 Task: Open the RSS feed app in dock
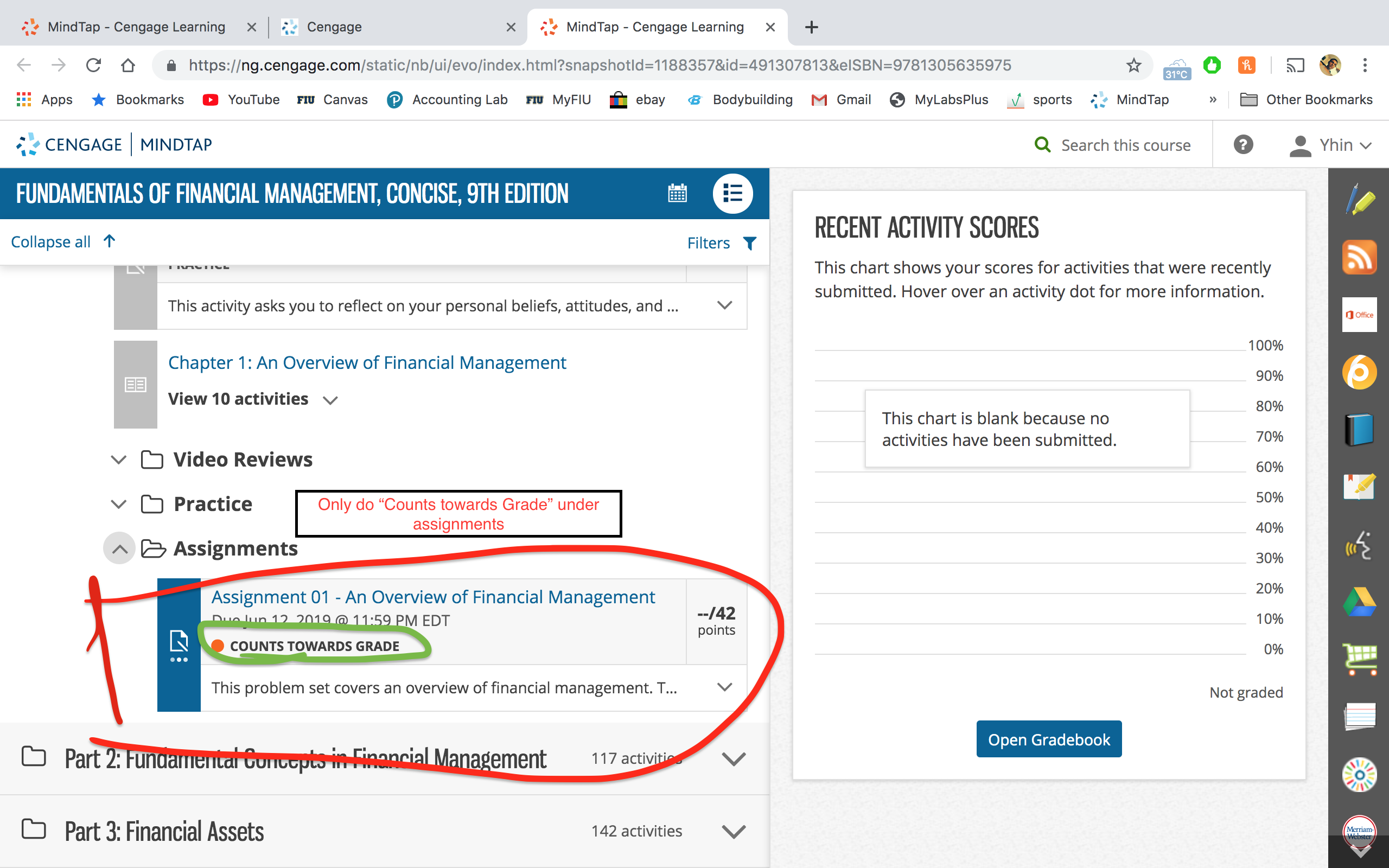[x=1359, y=257]
